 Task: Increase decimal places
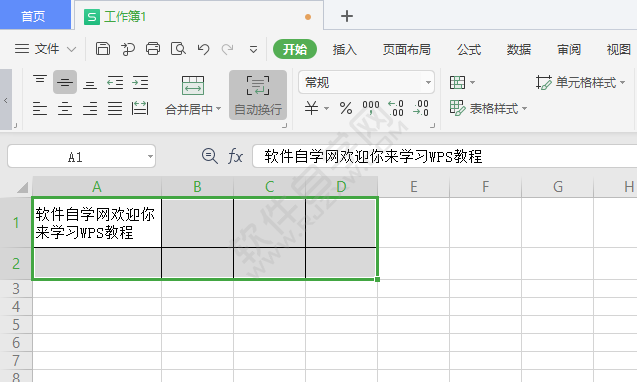pyautogui.click(x=396, y=108)
